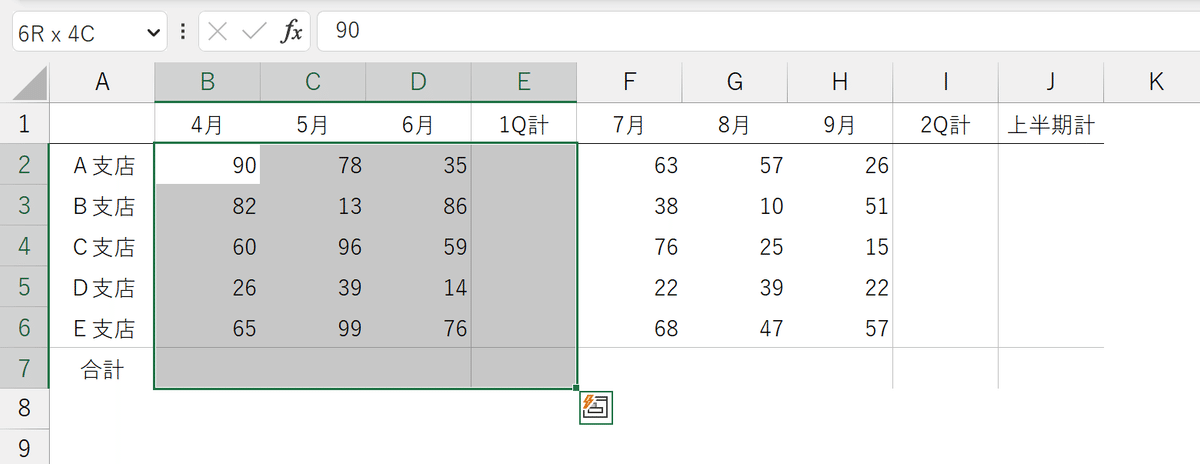Viewport: 1200px width, 464px height.
Task: Click the 上半期計 header cell
Action: 1050,126
